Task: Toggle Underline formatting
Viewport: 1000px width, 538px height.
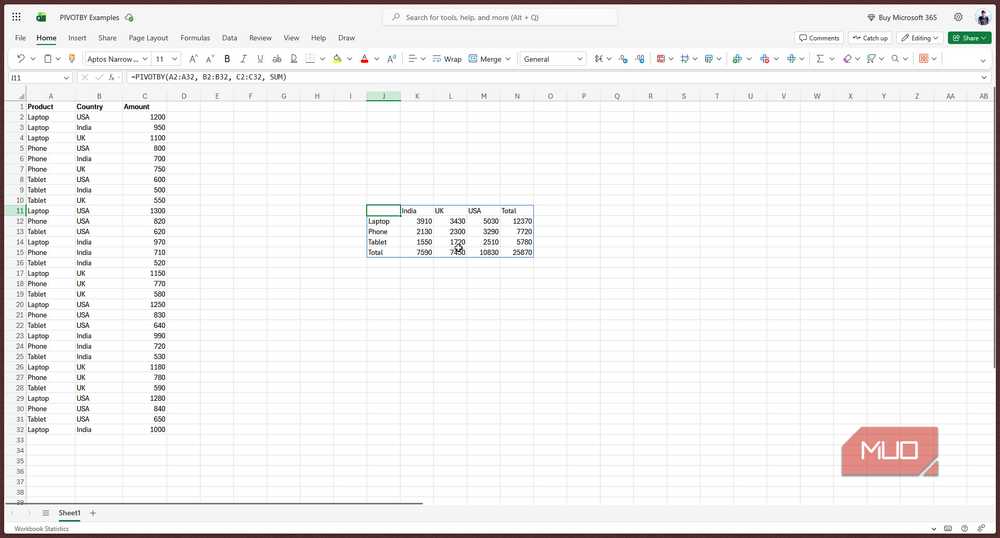Action: pyautogui.click(x=260, y=59)
